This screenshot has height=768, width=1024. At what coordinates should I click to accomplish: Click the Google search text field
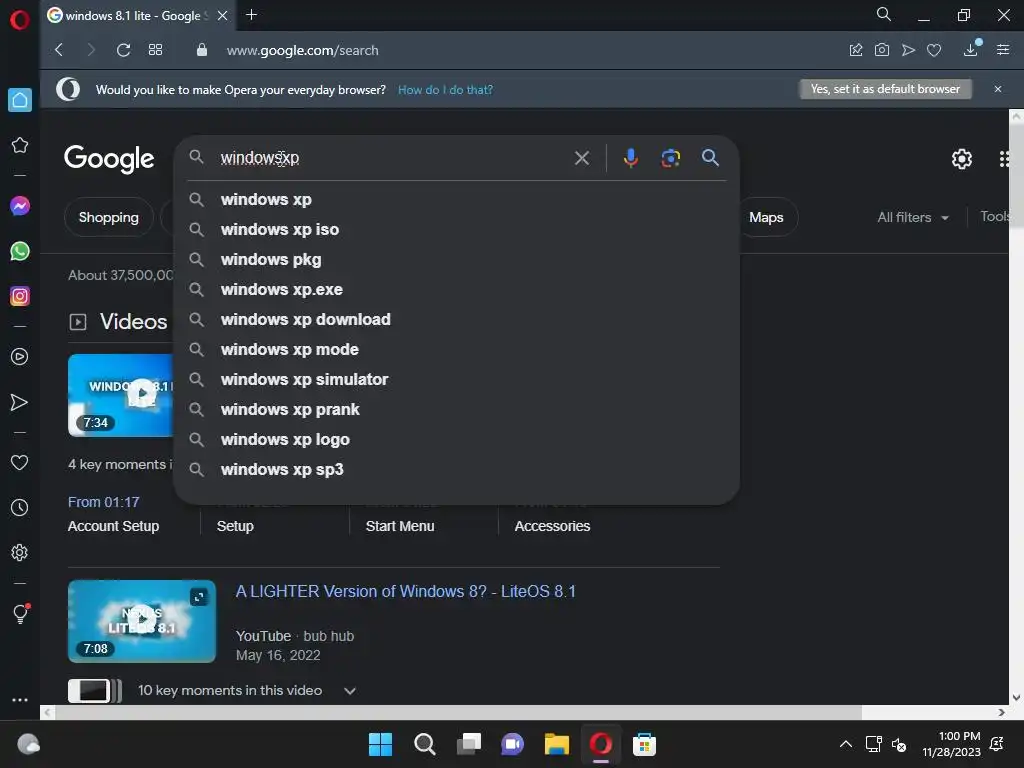(392, 158)
